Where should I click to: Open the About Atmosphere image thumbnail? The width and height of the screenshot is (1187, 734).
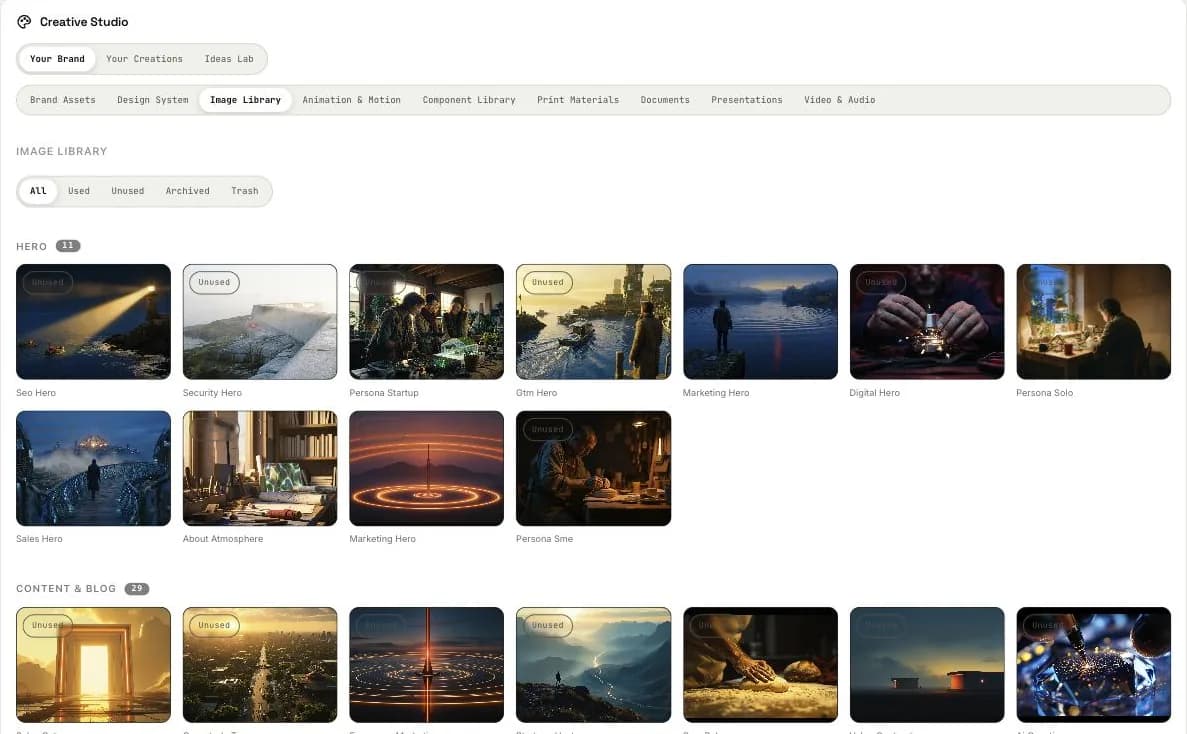[x=260, y=468]
